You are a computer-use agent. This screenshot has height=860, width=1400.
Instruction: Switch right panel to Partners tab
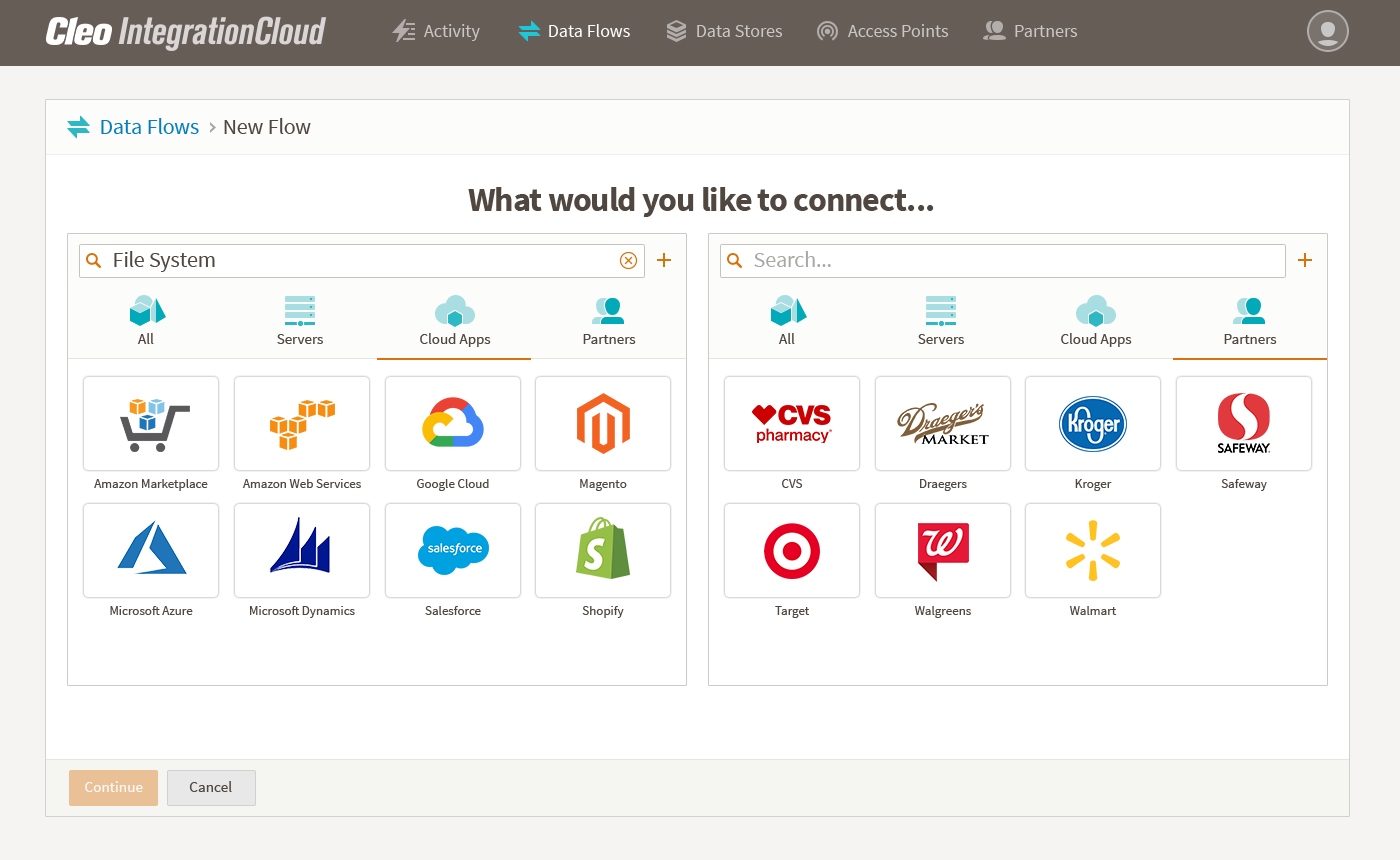(1250, 321)
